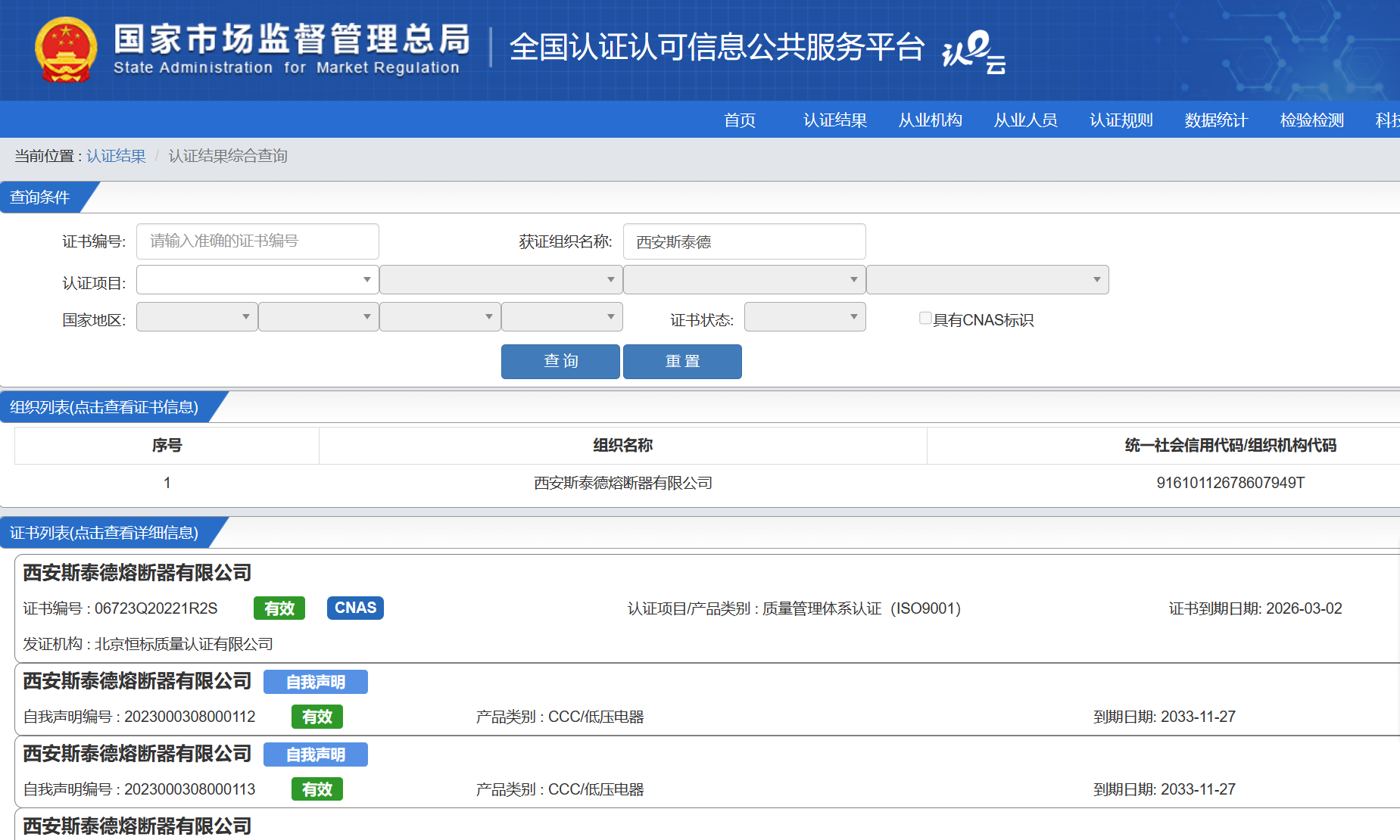Expand the second 认证项目 dropdown

pos(501,280)
